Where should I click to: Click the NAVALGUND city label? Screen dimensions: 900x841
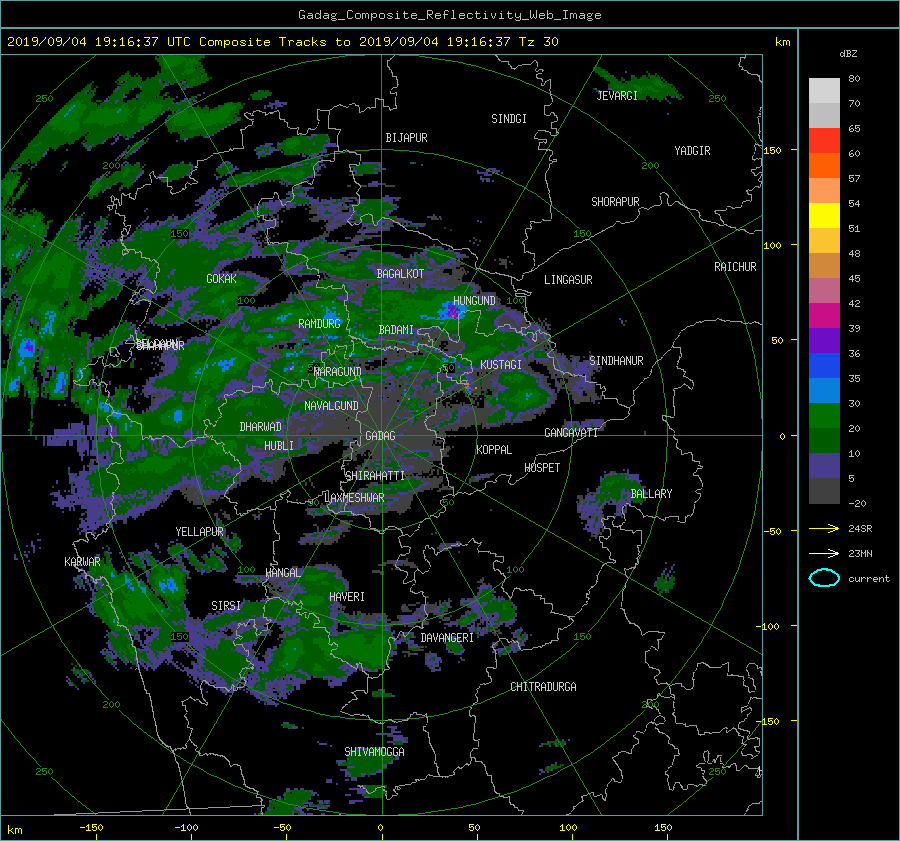(331, 406)
